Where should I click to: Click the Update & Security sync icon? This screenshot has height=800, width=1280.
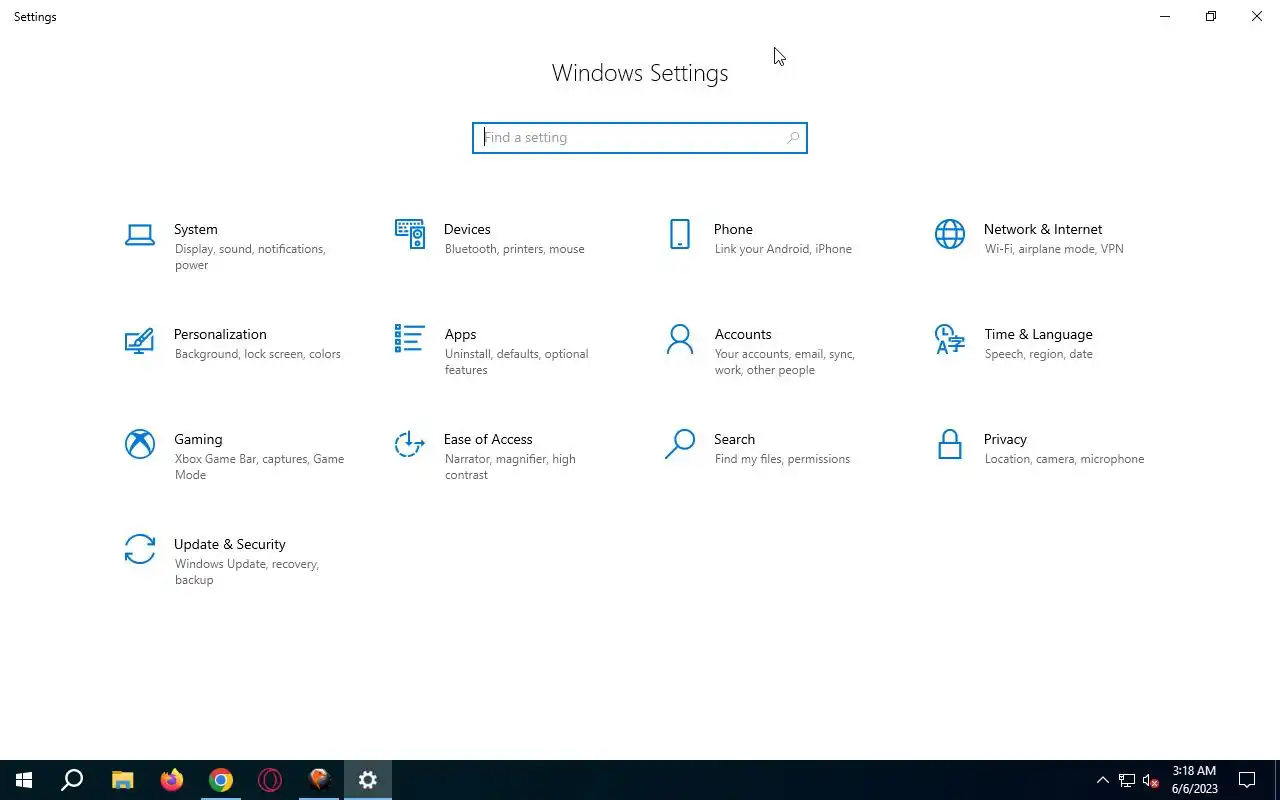click(x=140, y=549)
